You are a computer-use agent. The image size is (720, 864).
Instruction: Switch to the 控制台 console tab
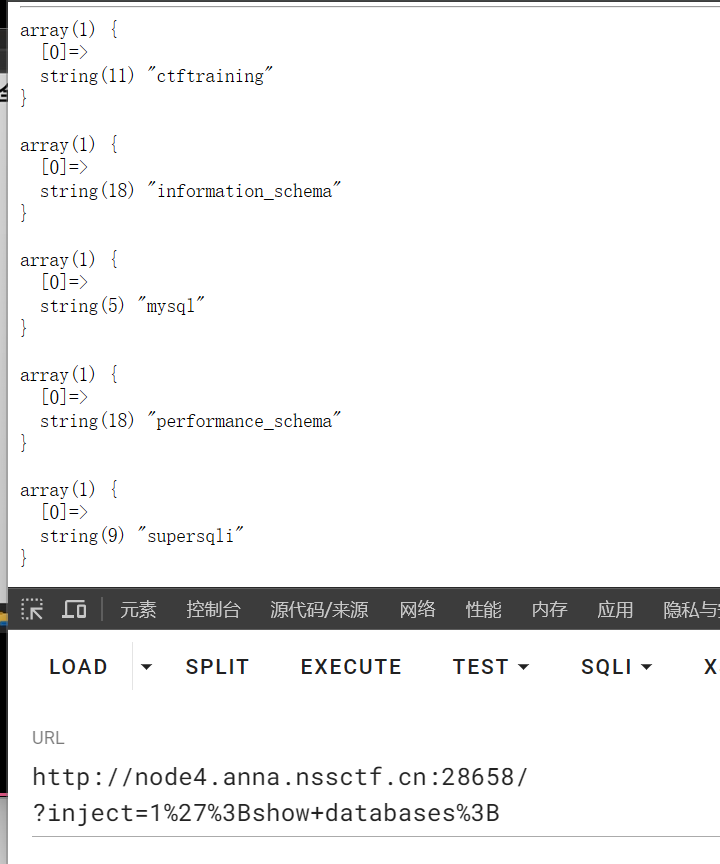coord(213,609)
